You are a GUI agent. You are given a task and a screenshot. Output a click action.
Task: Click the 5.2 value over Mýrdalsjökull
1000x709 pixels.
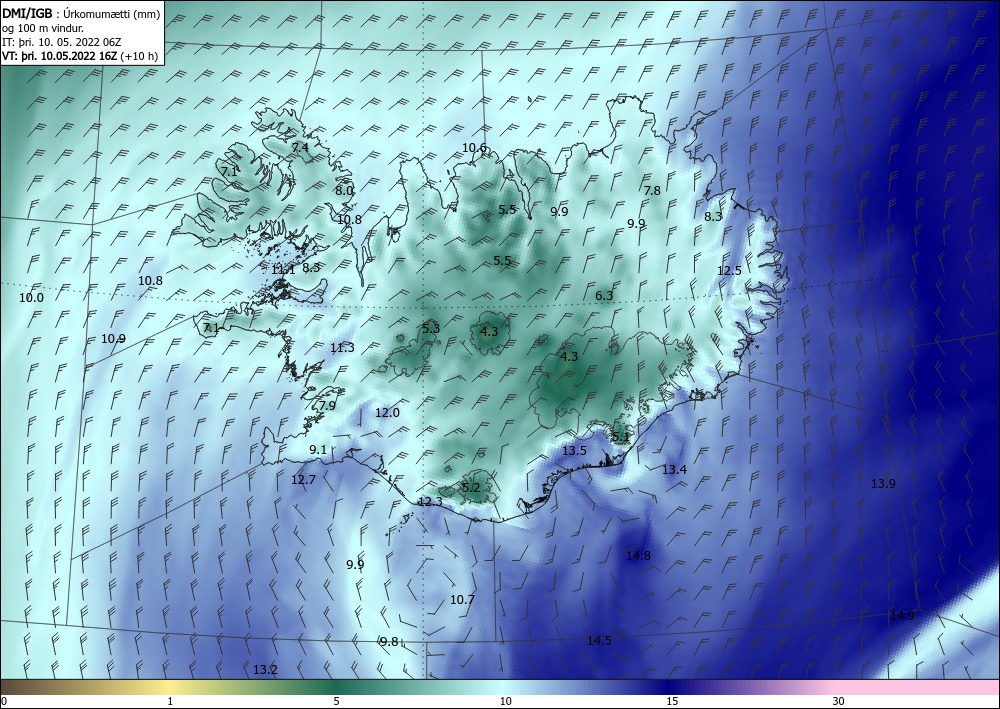pos(471,488)
